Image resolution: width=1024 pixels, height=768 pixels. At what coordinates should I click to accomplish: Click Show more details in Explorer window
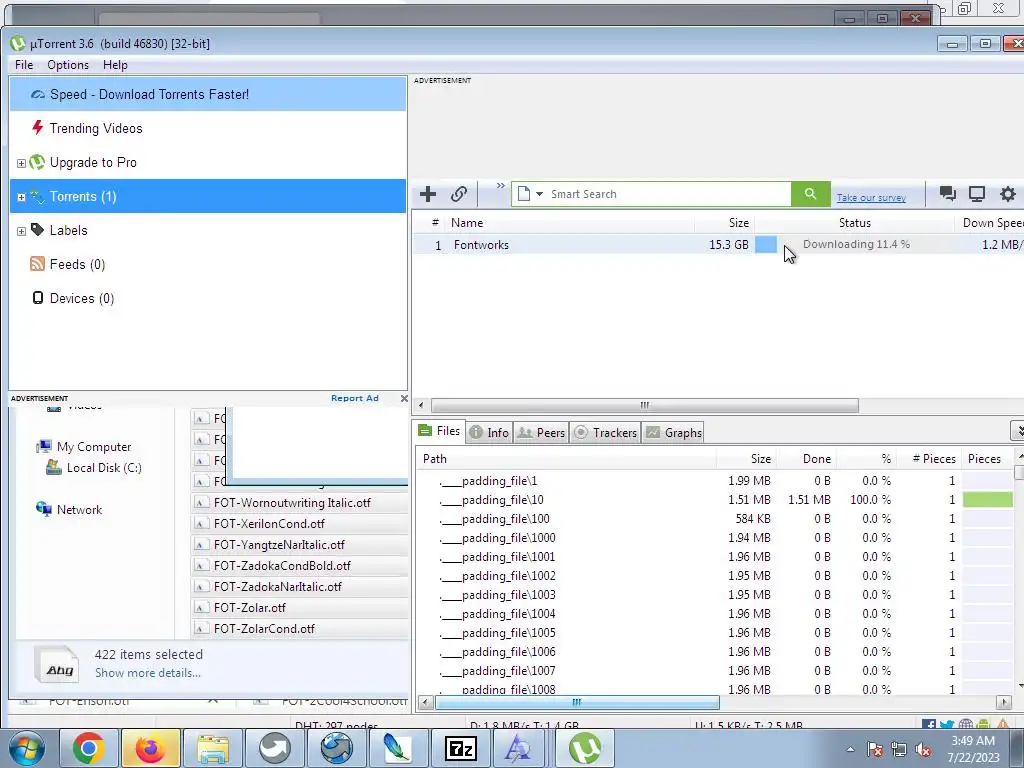(148, 673)
